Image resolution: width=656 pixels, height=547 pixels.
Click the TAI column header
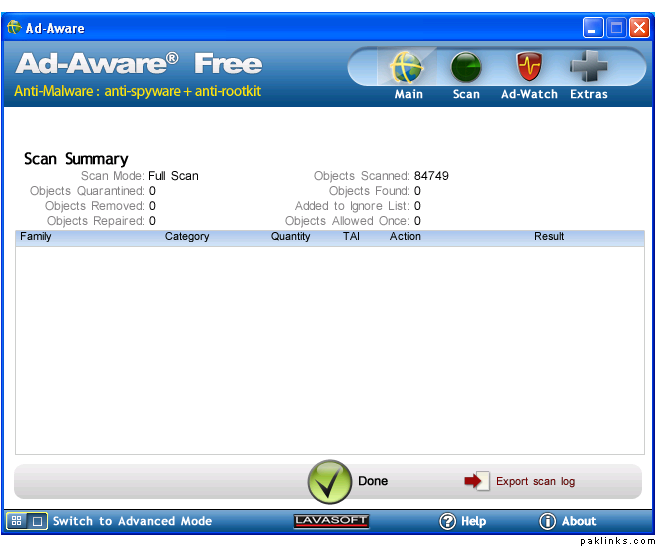tap(351, 237)
